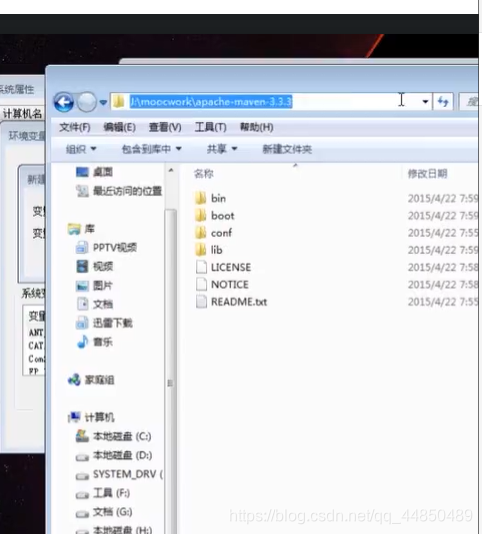The height and width of the screenshot is (534, 482).
Task: Open the 帮助(H) menu
Action: (256, 127)
